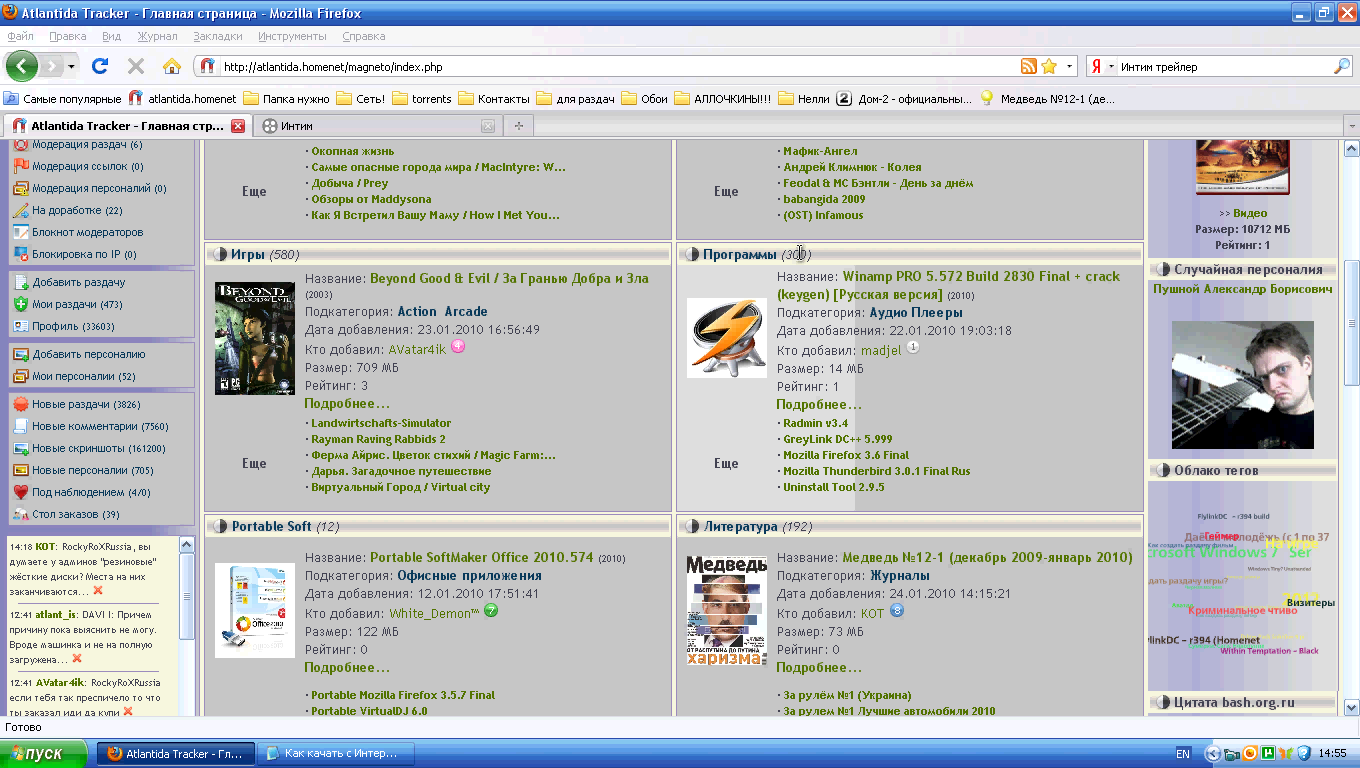Screen dimensions: 1360x768
Task: Click the Beyond Good & Evil cover thumbnail
Action: [255, 338]
